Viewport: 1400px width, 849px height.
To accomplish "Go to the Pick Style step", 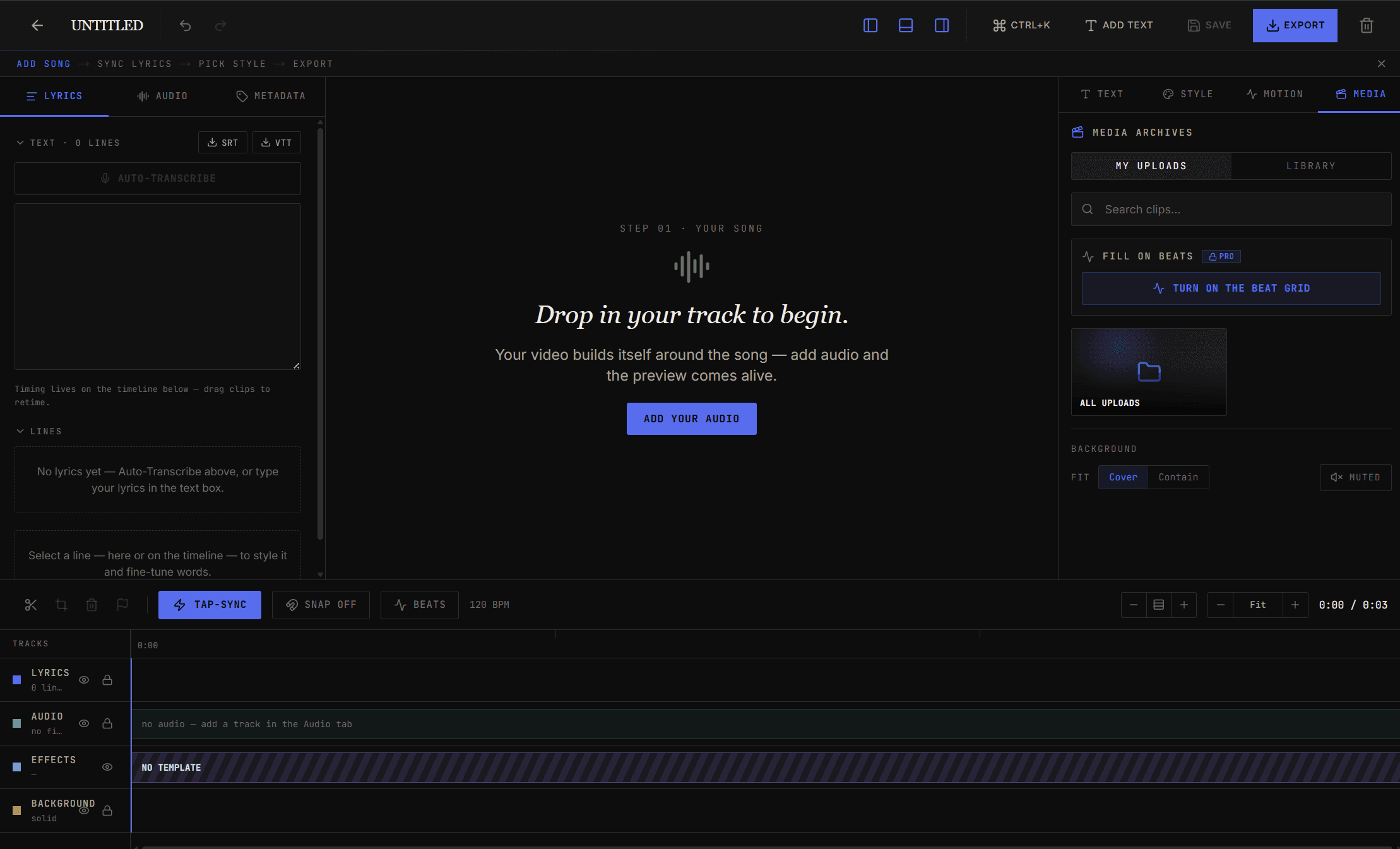I will point(232,64).
